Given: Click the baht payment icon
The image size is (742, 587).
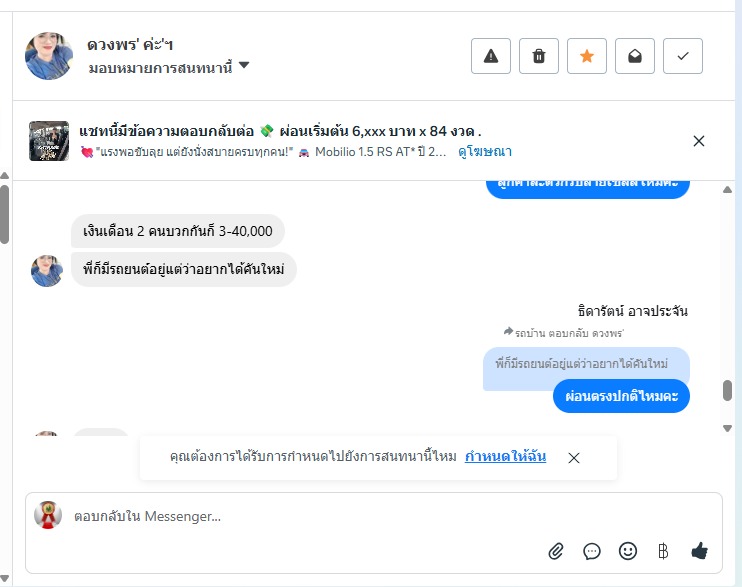Looking at the screenshot, I should point(662,551).
